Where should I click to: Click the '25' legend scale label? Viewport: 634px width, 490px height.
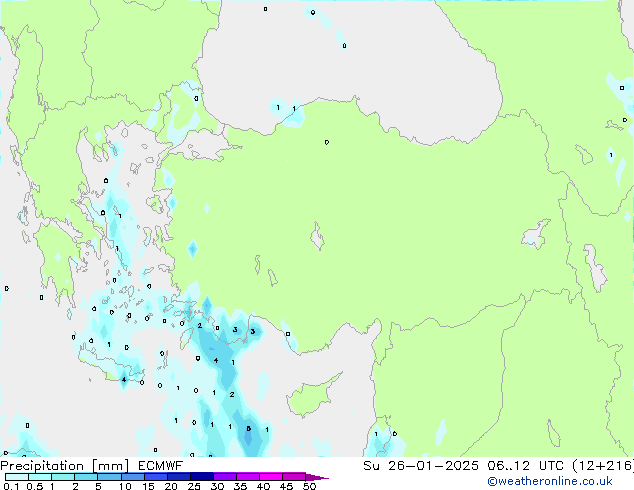pyautogui.click(x=194, y=486)
